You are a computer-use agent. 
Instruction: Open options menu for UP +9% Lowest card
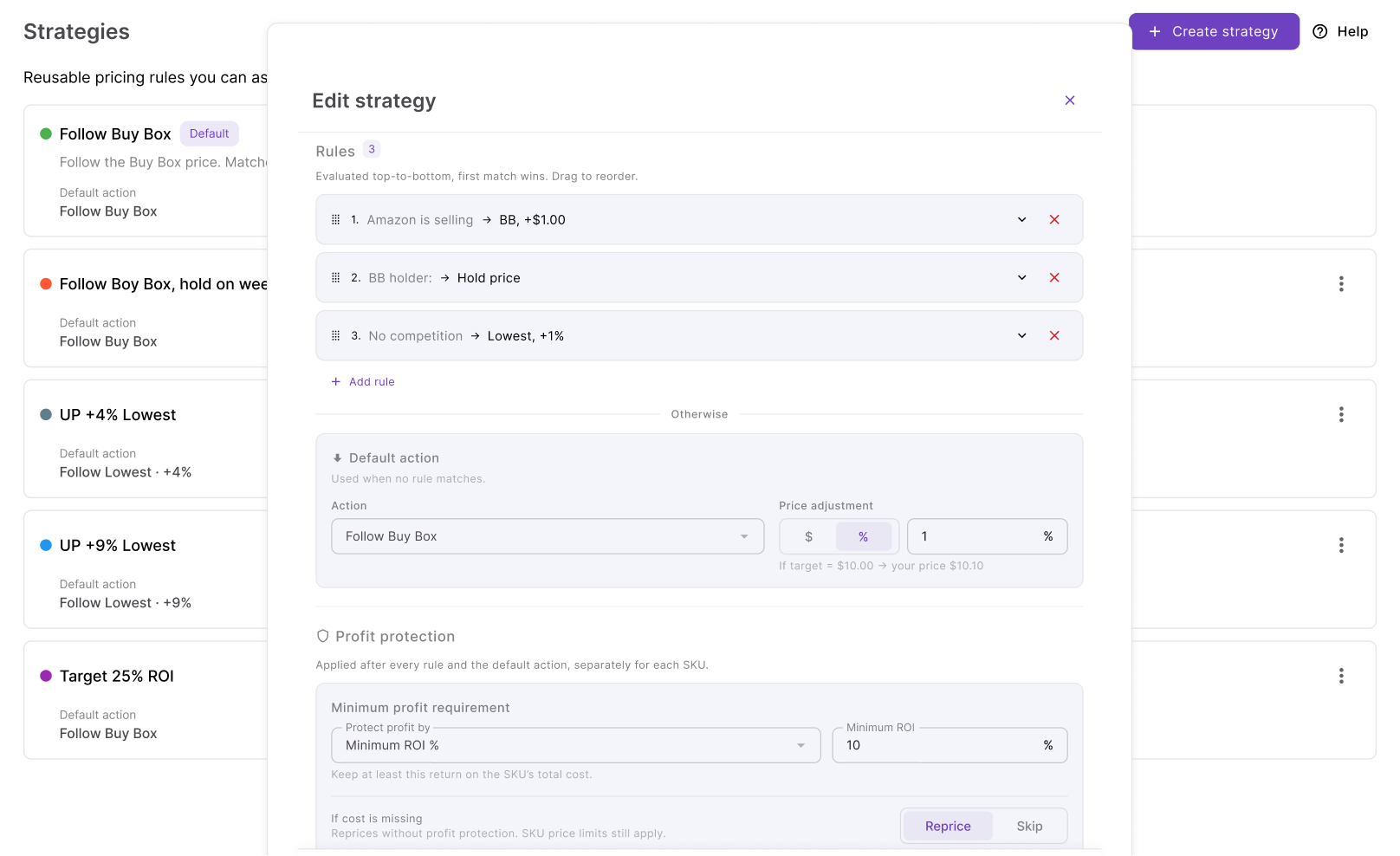pyautogui.click(x=1341, y=546)
